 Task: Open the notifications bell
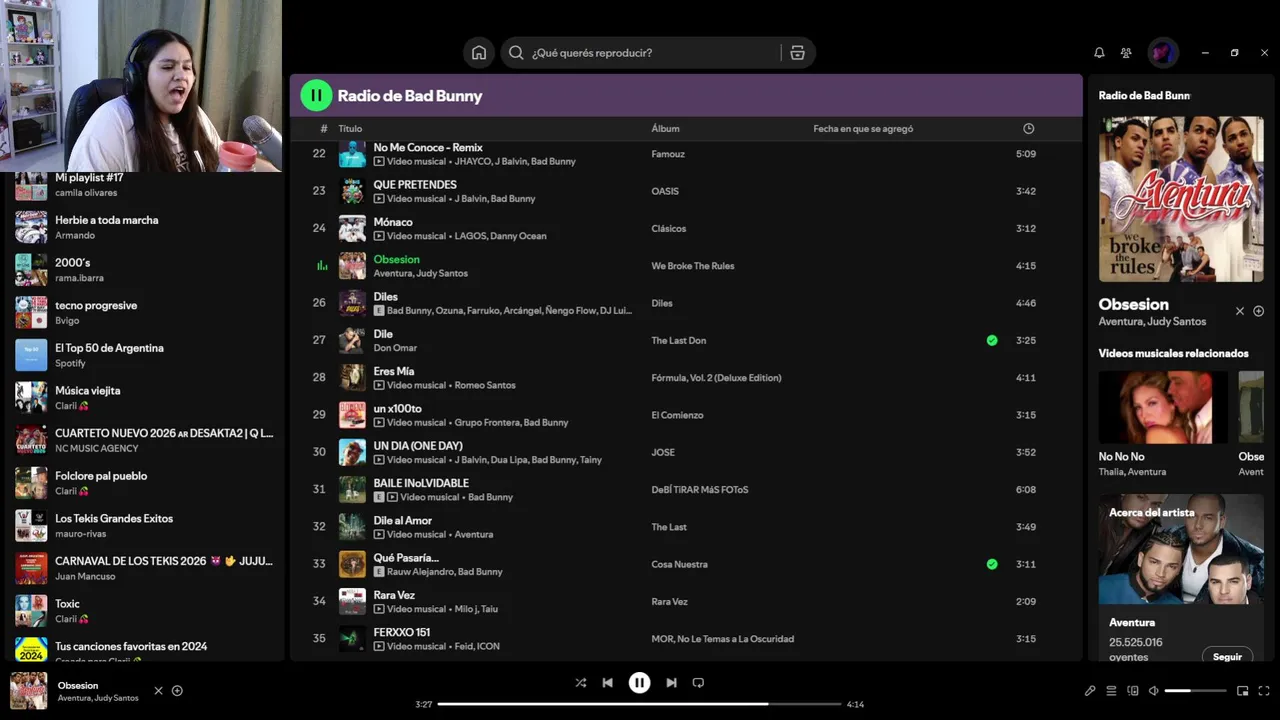(1099, 53)
